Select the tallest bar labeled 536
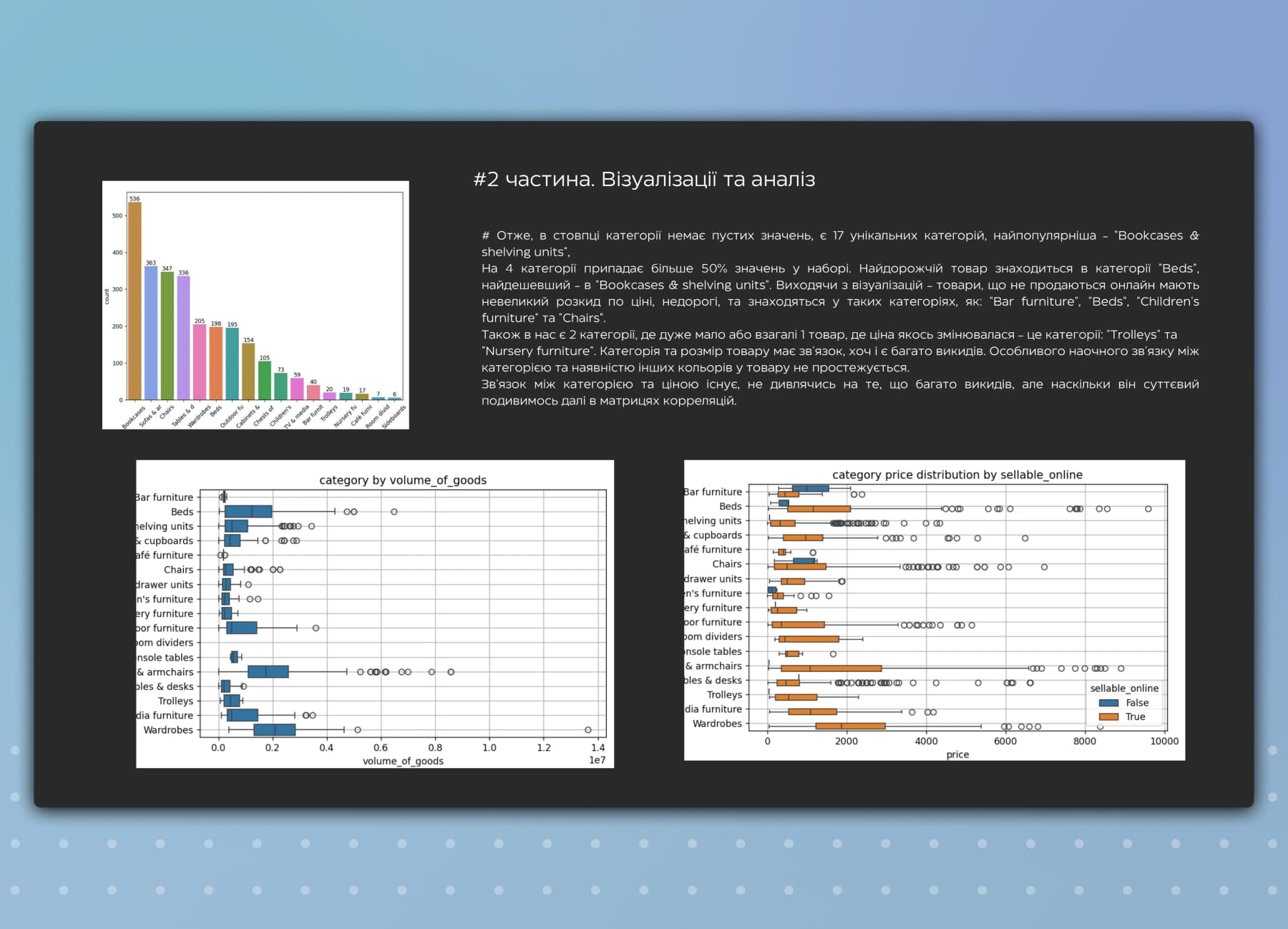Image resolution: width=1288 pixels, height=929 pixels. point(135,301)
